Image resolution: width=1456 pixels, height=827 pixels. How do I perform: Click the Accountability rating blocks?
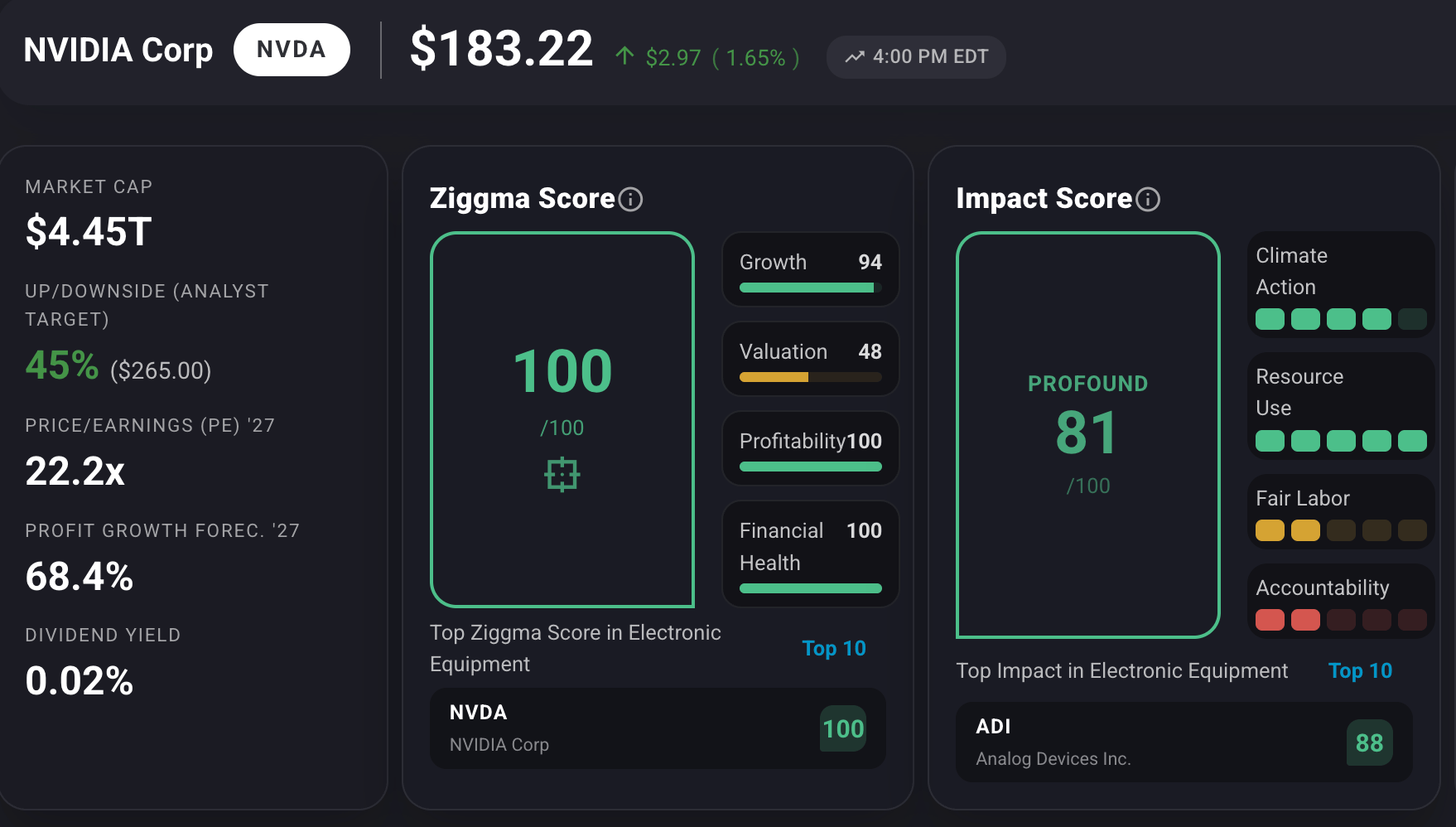pos(1341,620)
